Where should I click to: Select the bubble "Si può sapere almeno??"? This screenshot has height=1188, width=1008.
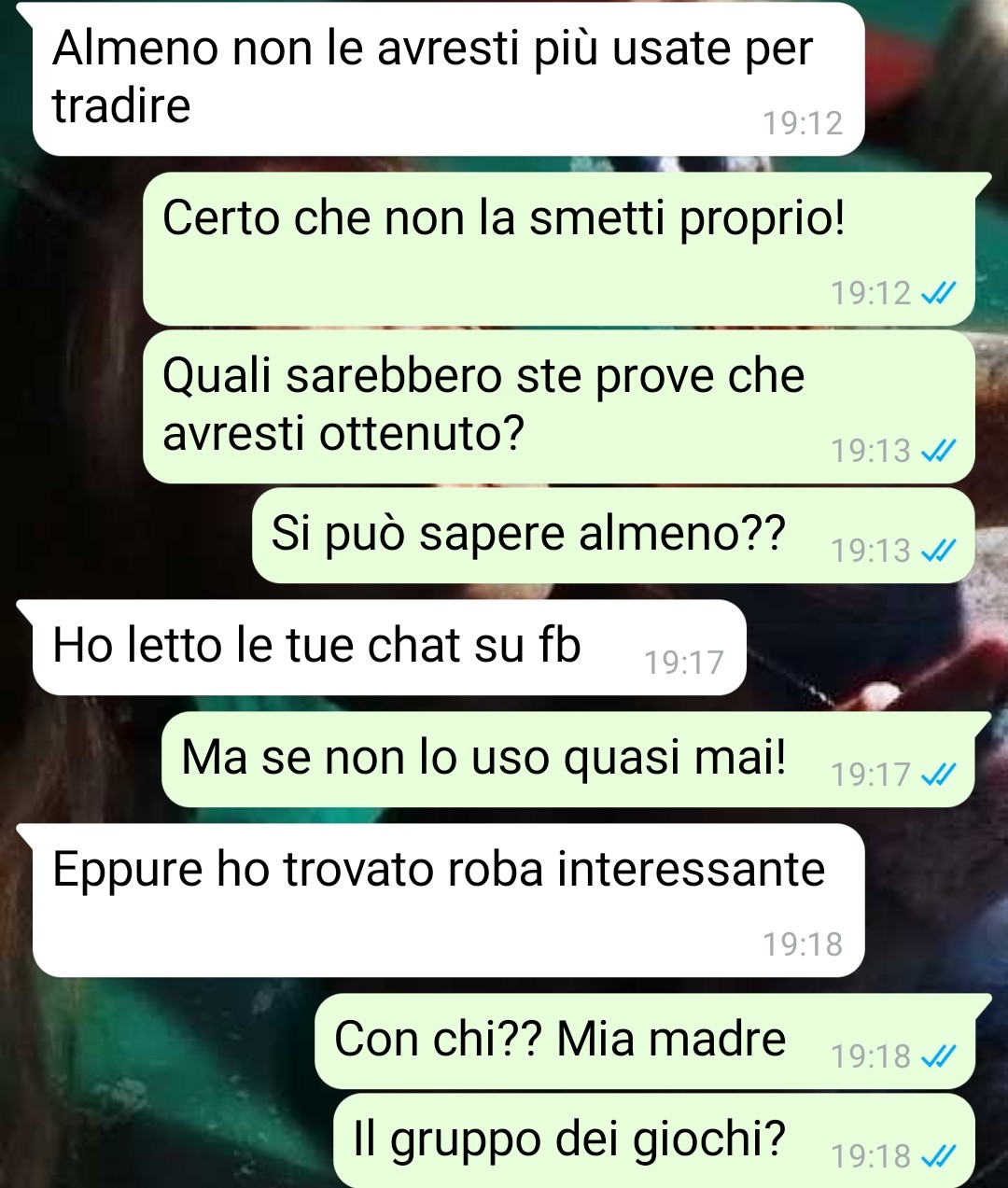[x=613, y=536]
